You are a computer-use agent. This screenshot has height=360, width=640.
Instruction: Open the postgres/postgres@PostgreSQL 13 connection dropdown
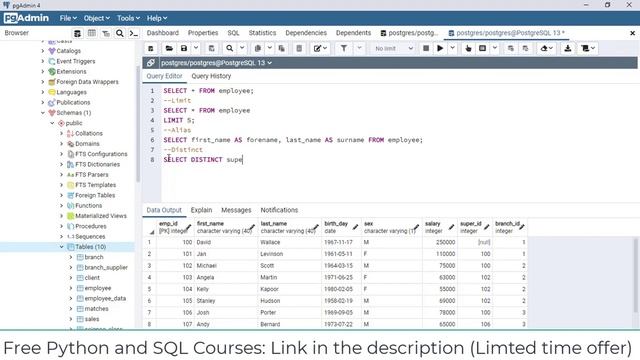click(216, 63)
